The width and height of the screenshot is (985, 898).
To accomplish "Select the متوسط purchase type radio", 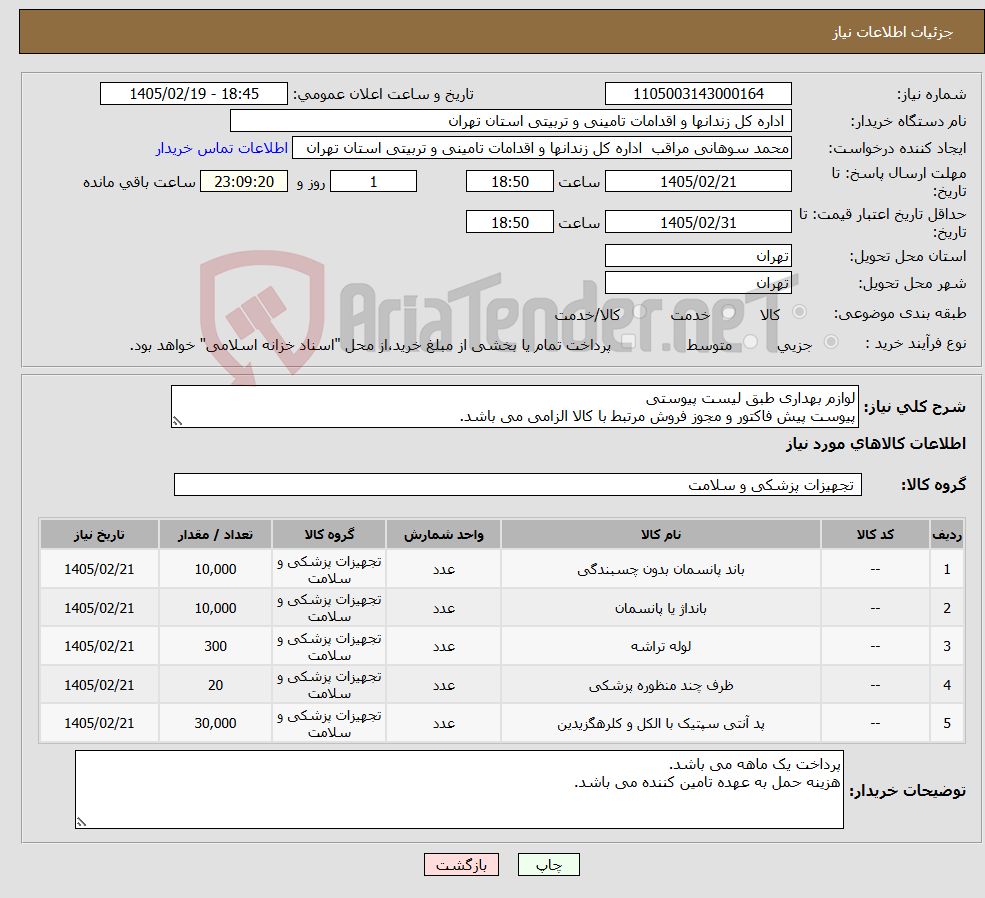I will (751, 342).
